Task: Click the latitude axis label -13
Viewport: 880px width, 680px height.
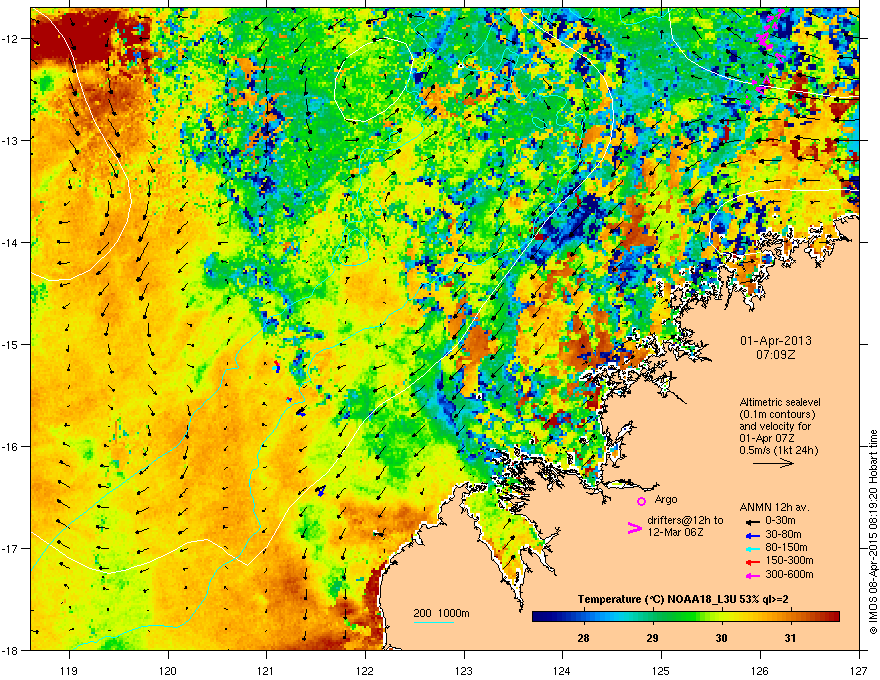Action: (11, 140)
